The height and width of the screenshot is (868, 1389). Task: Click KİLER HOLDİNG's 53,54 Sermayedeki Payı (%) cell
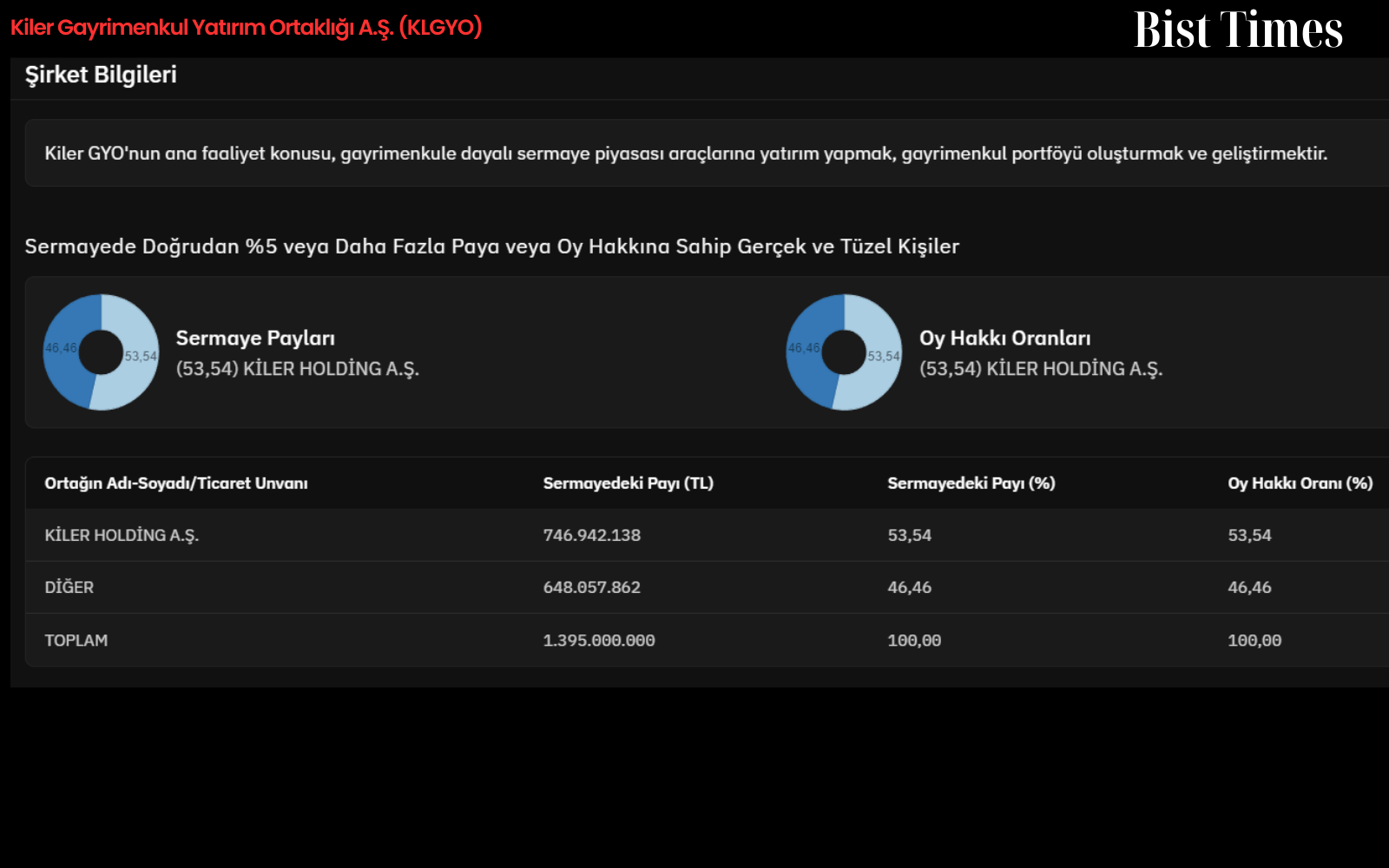pos(910,536)
